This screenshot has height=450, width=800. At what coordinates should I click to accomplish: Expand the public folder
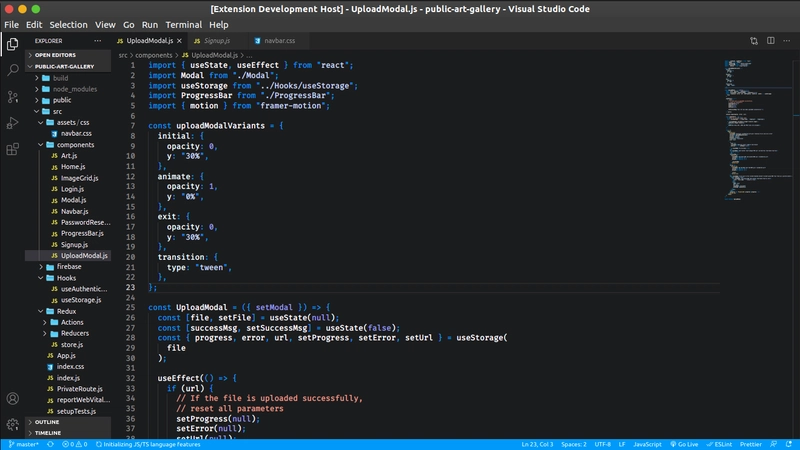[68, 101]
